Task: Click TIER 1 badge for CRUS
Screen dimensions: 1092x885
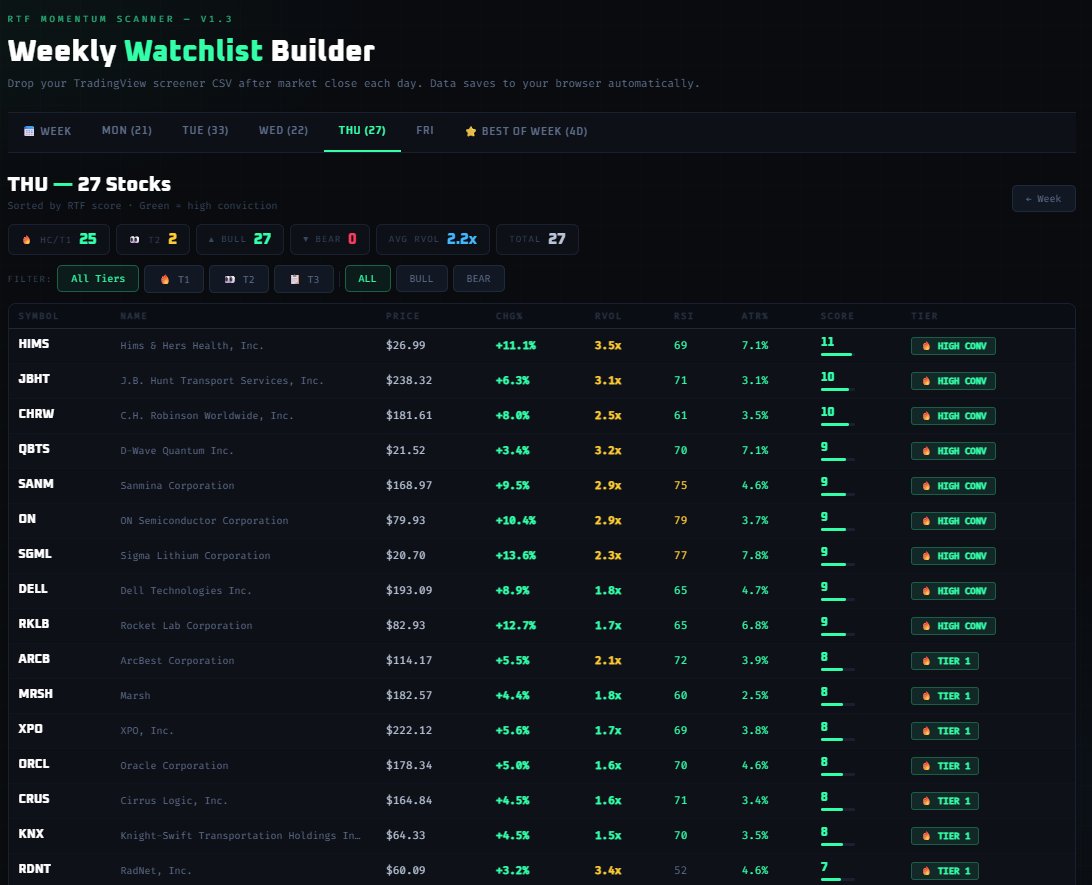Action: coord(945,801)
